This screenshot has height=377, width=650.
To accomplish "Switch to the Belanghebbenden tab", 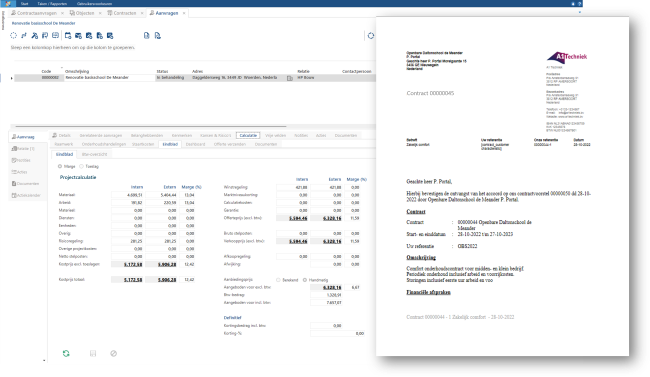I will 147,136.
